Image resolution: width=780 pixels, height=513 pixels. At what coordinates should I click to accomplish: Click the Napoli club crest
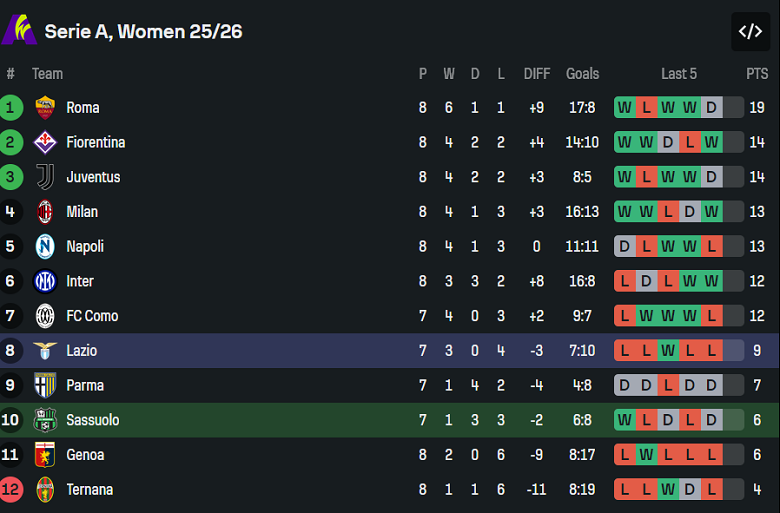pos(45,246)
